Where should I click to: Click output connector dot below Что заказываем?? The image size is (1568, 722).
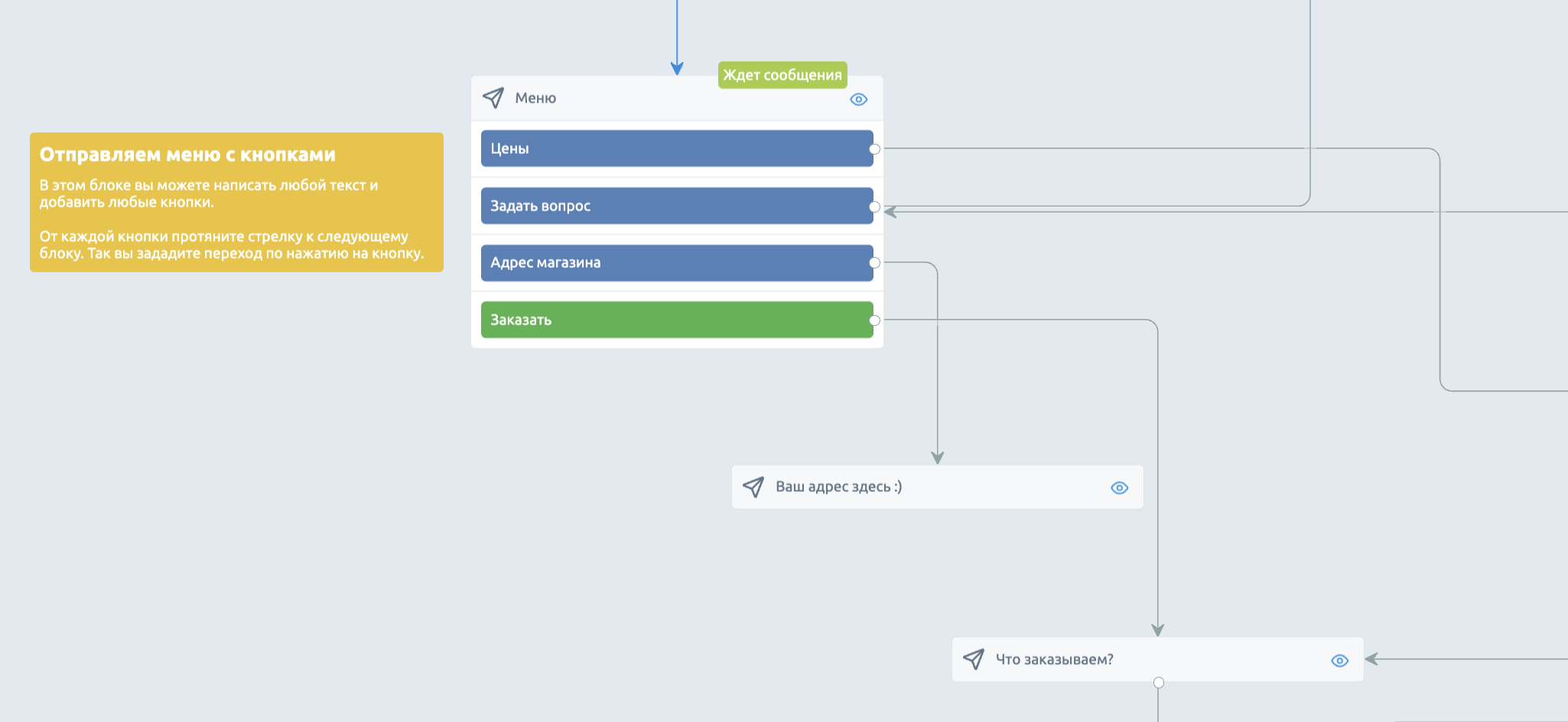(1159, 682)
